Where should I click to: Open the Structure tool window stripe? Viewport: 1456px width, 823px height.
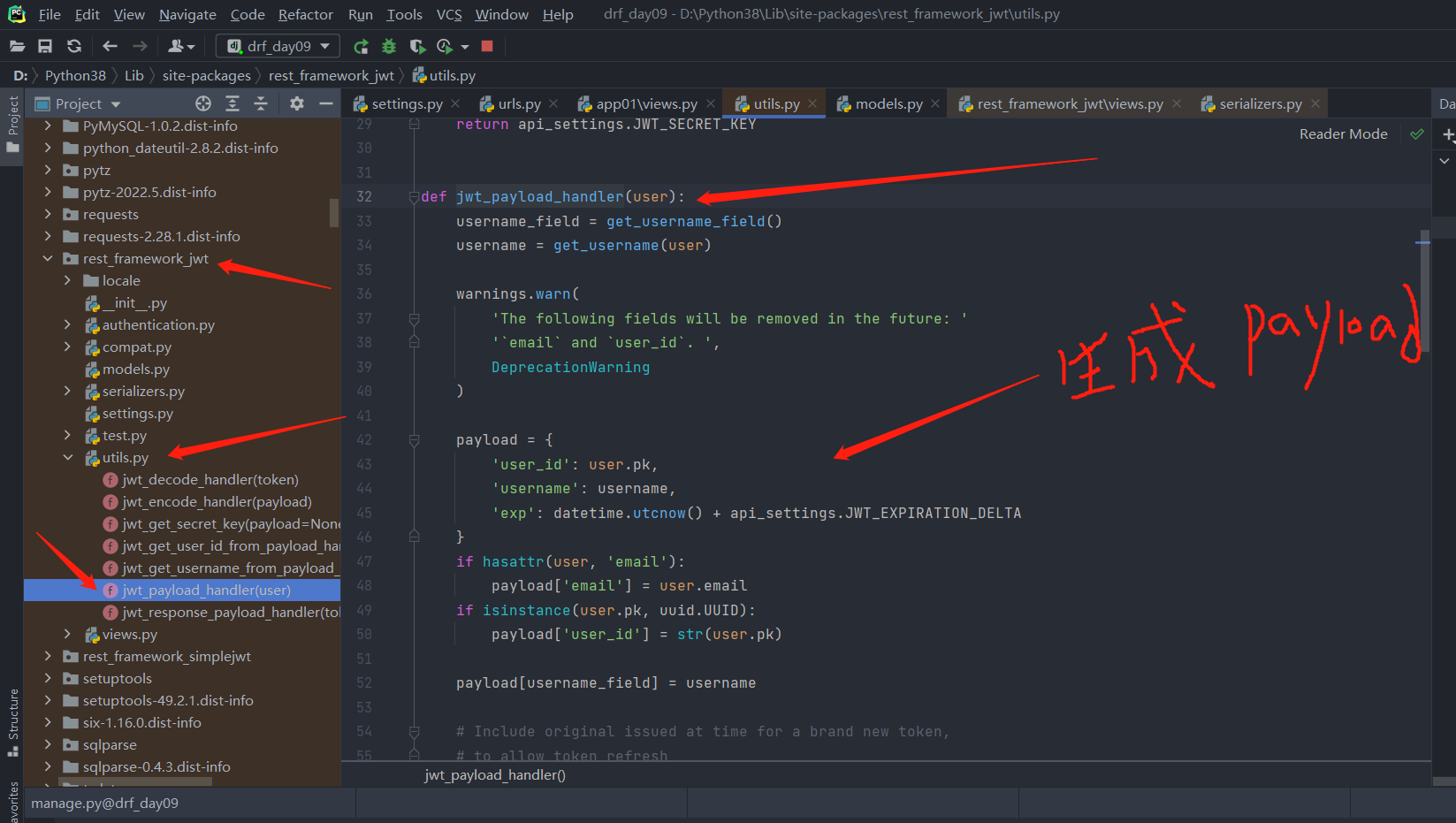(13, 722)
